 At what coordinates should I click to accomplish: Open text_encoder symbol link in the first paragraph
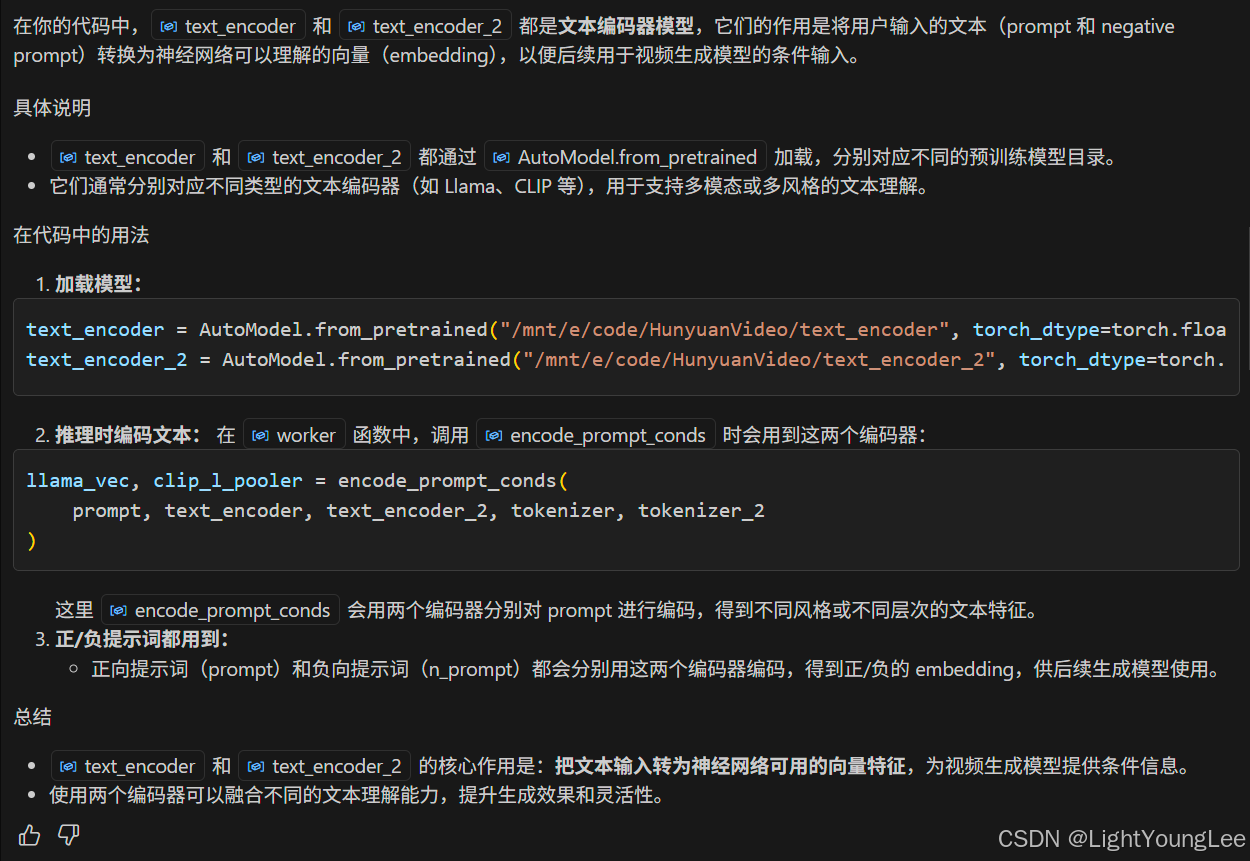point(228,26)
